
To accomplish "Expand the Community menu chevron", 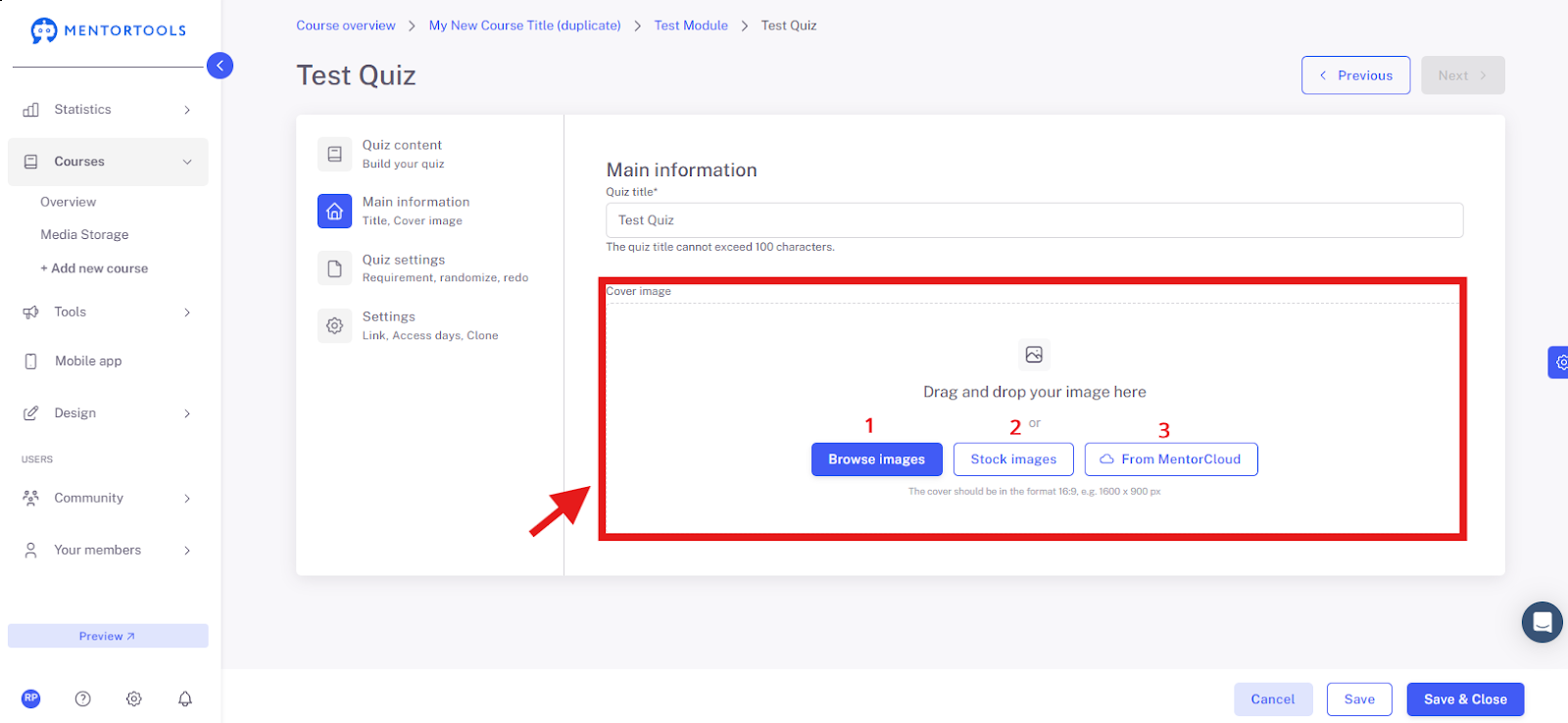I will 187,499.
